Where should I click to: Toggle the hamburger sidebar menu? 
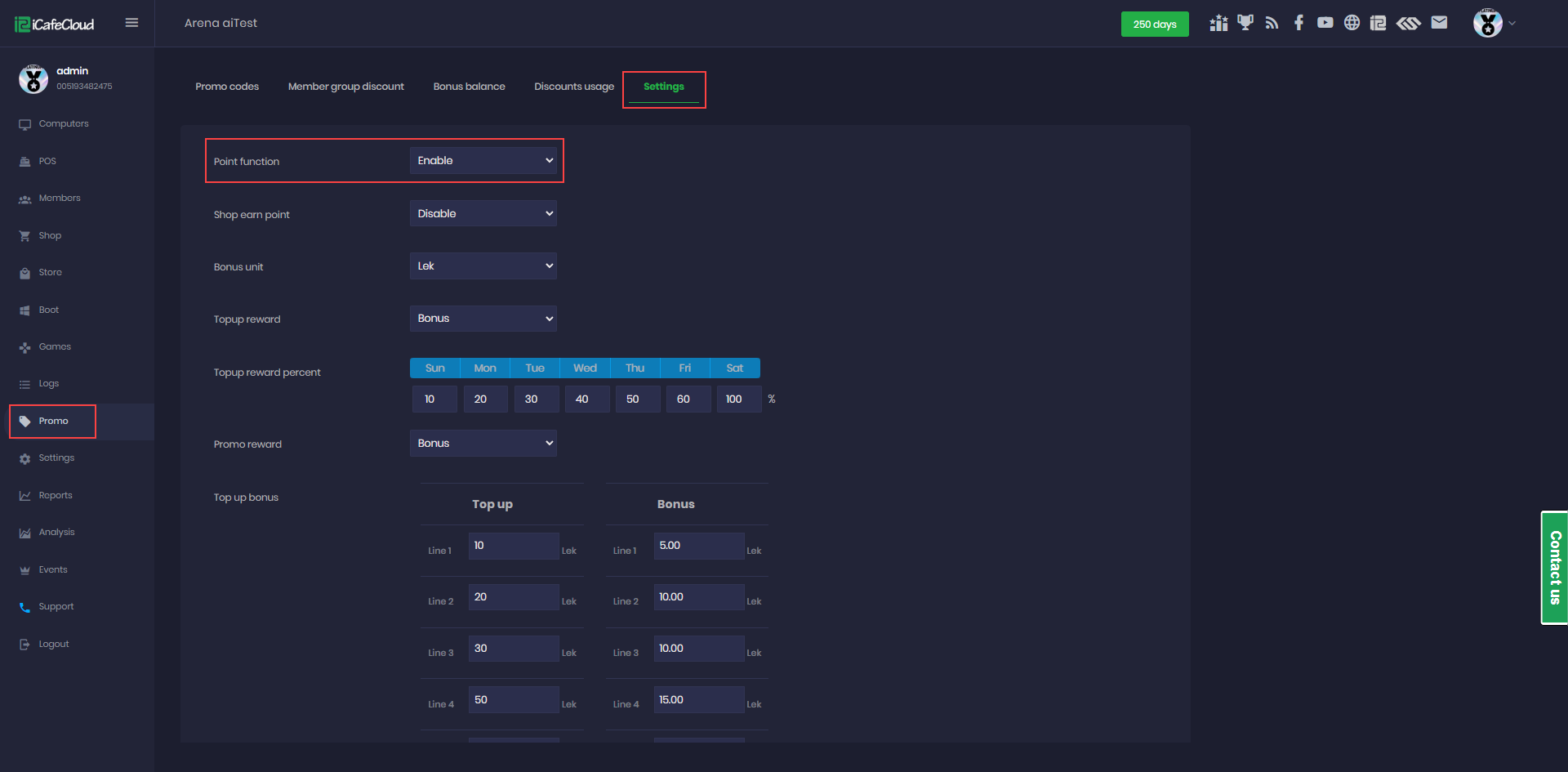click(x=131, y=23)
